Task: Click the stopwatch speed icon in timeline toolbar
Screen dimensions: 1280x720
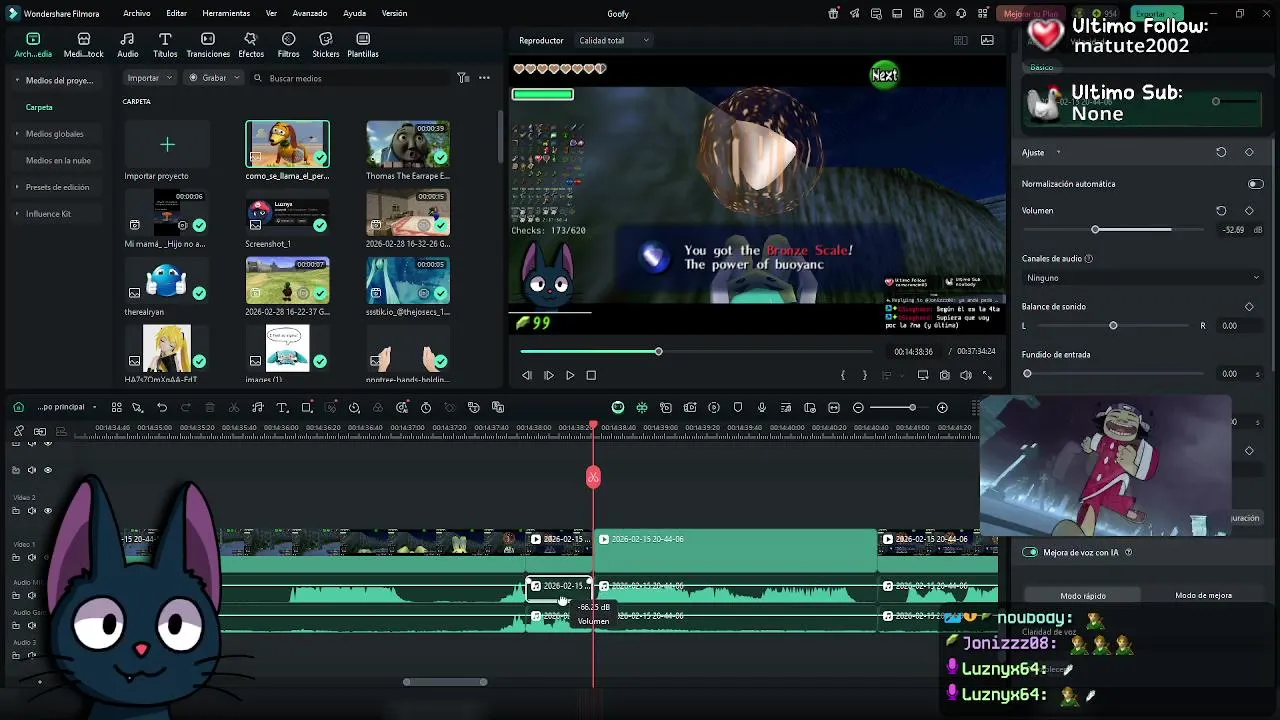Action: coord(426,407)
